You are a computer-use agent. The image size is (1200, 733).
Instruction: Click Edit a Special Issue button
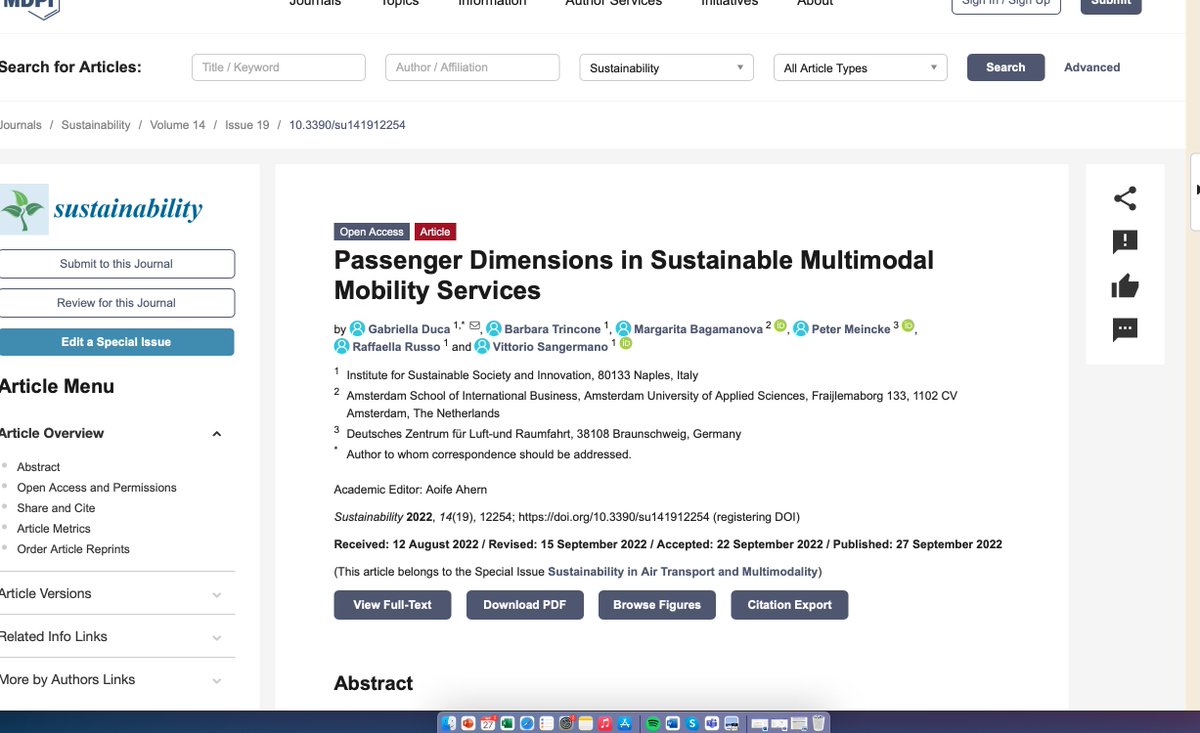(116, 342)
